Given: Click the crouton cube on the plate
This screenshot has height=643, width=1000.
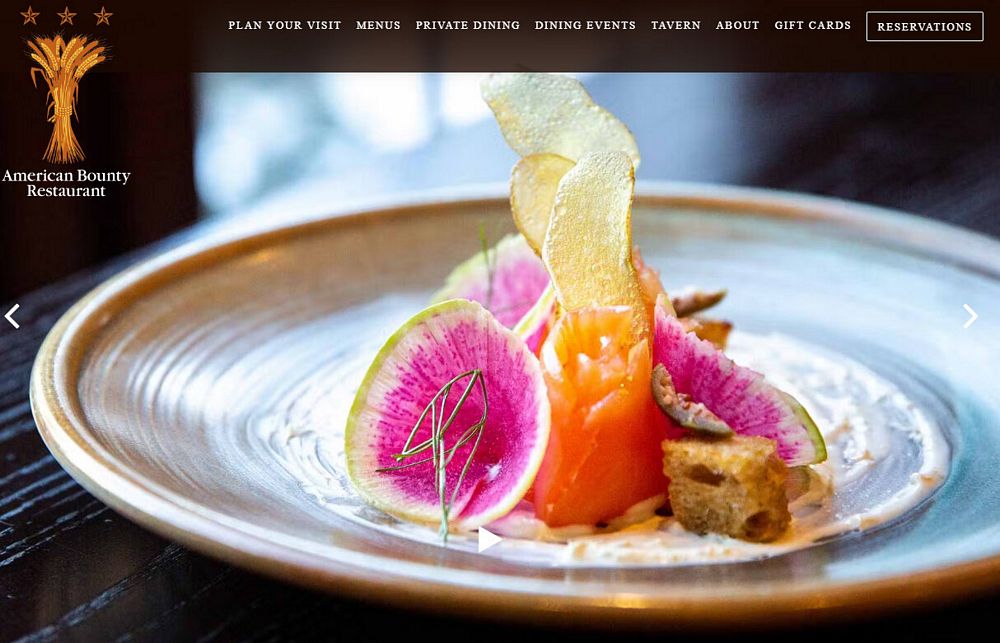Looking at the screenshot, I should 726,487.
